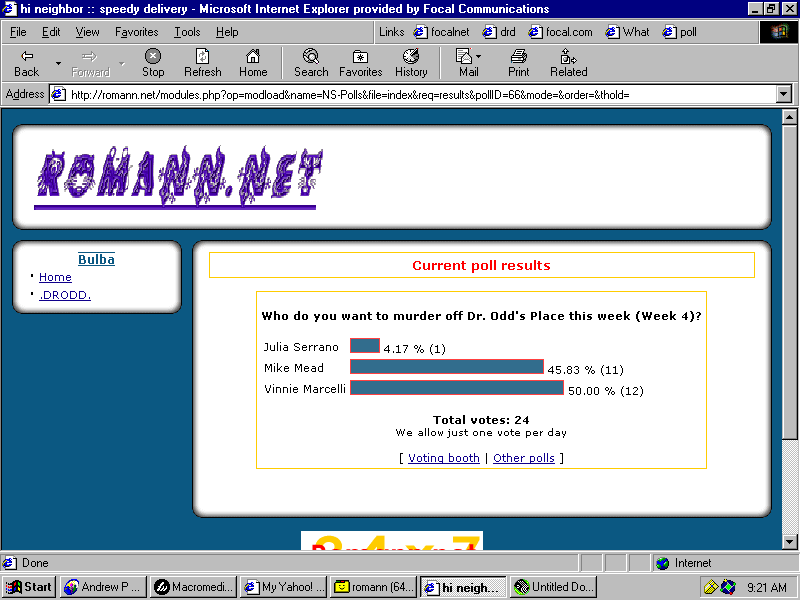Open the Back button history dropdown arrow
The width and height of the screenshot is (800, 600).
coord(58,64)
